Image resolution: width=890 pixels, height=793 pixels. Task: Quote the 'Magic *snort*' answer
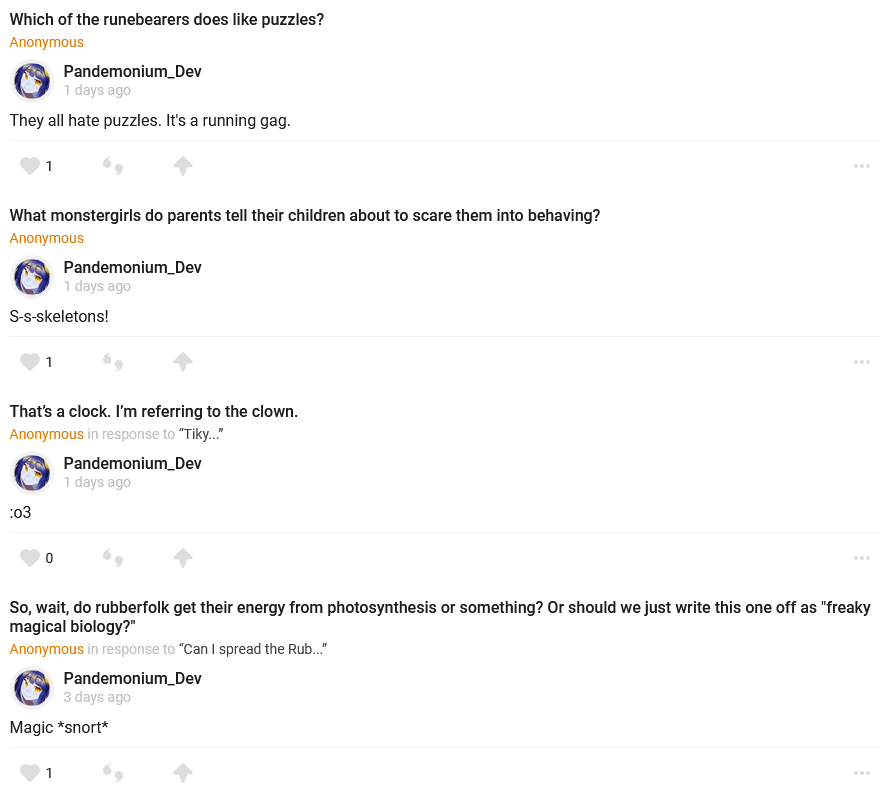pos(113,773)
